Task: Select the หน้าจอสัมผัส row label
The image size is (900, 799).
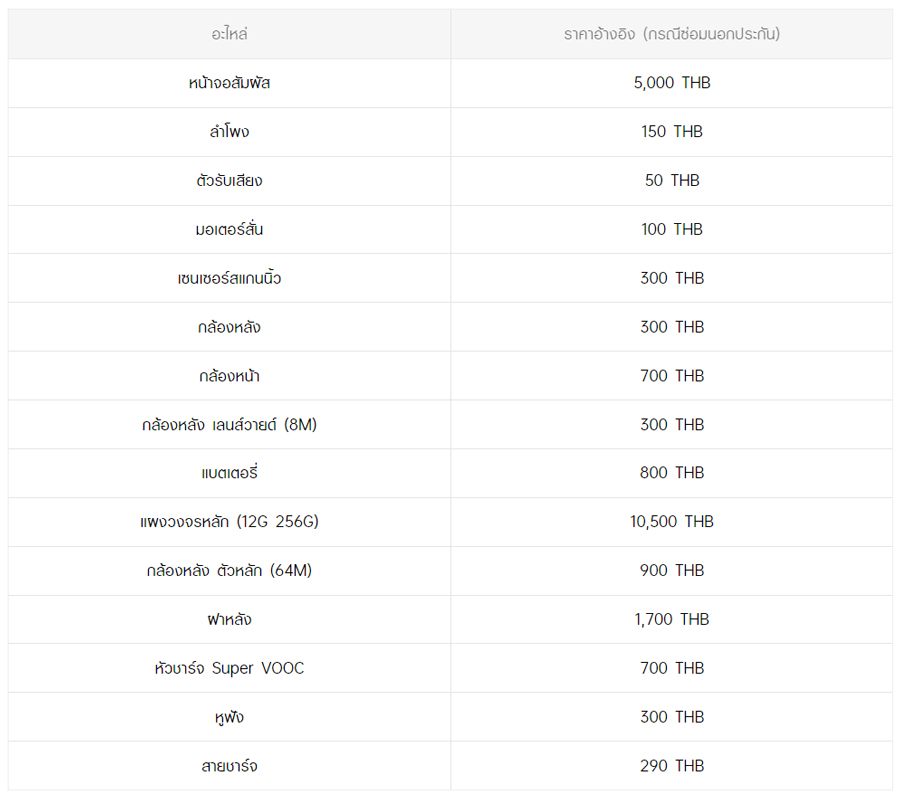Action: click(229, 83)
